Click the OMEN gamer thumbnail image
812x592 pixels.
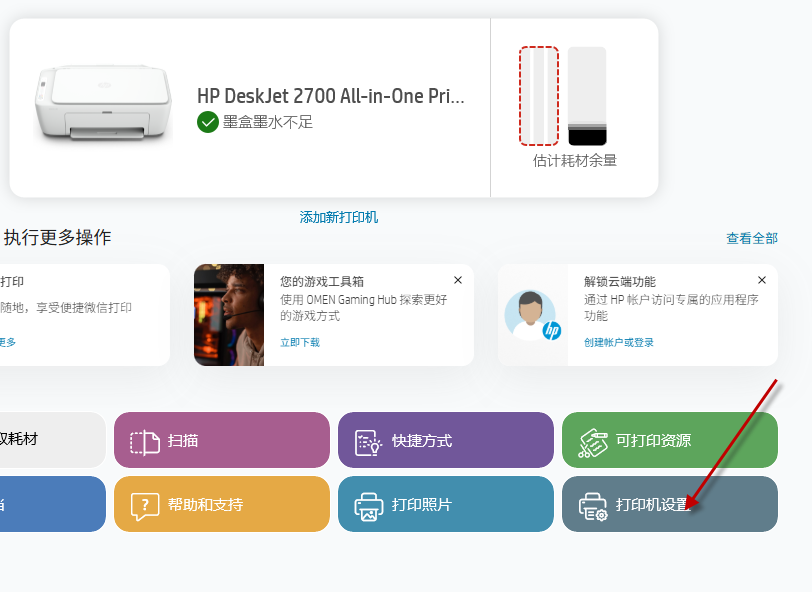coord(229,315)
